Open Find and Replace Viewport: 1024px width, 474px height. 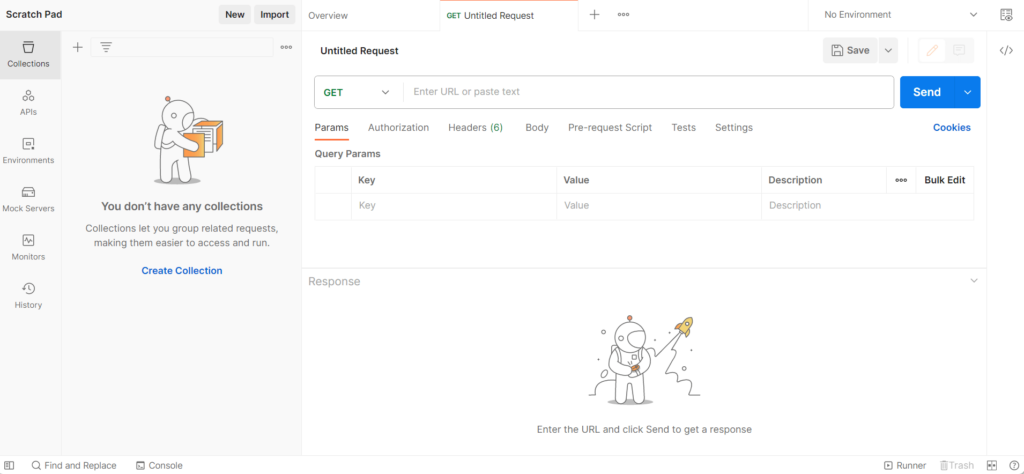point(74,466)
